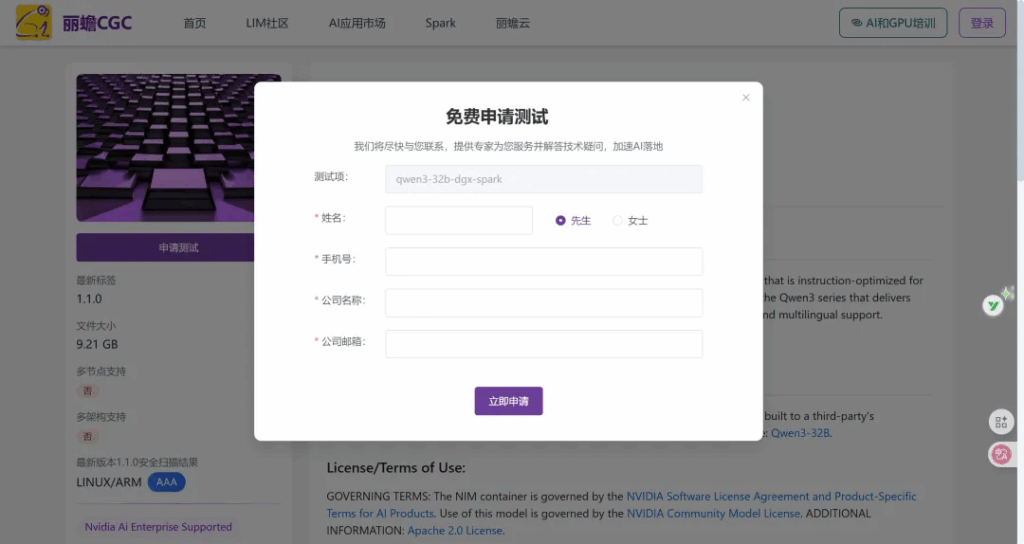
Task: Close the 免费申请测试 dialog
Action: 745,98
